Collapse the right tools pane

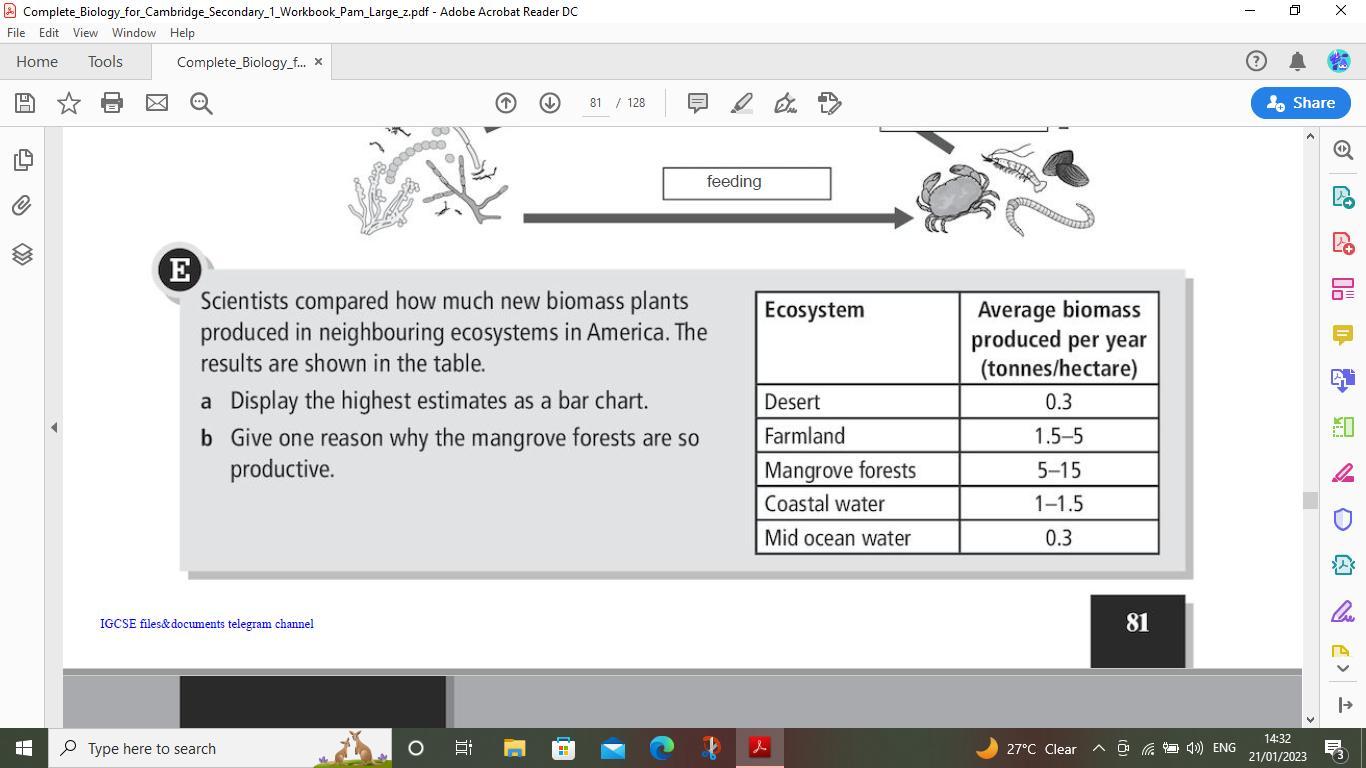pyautogui.click(x=1343, y=705)
